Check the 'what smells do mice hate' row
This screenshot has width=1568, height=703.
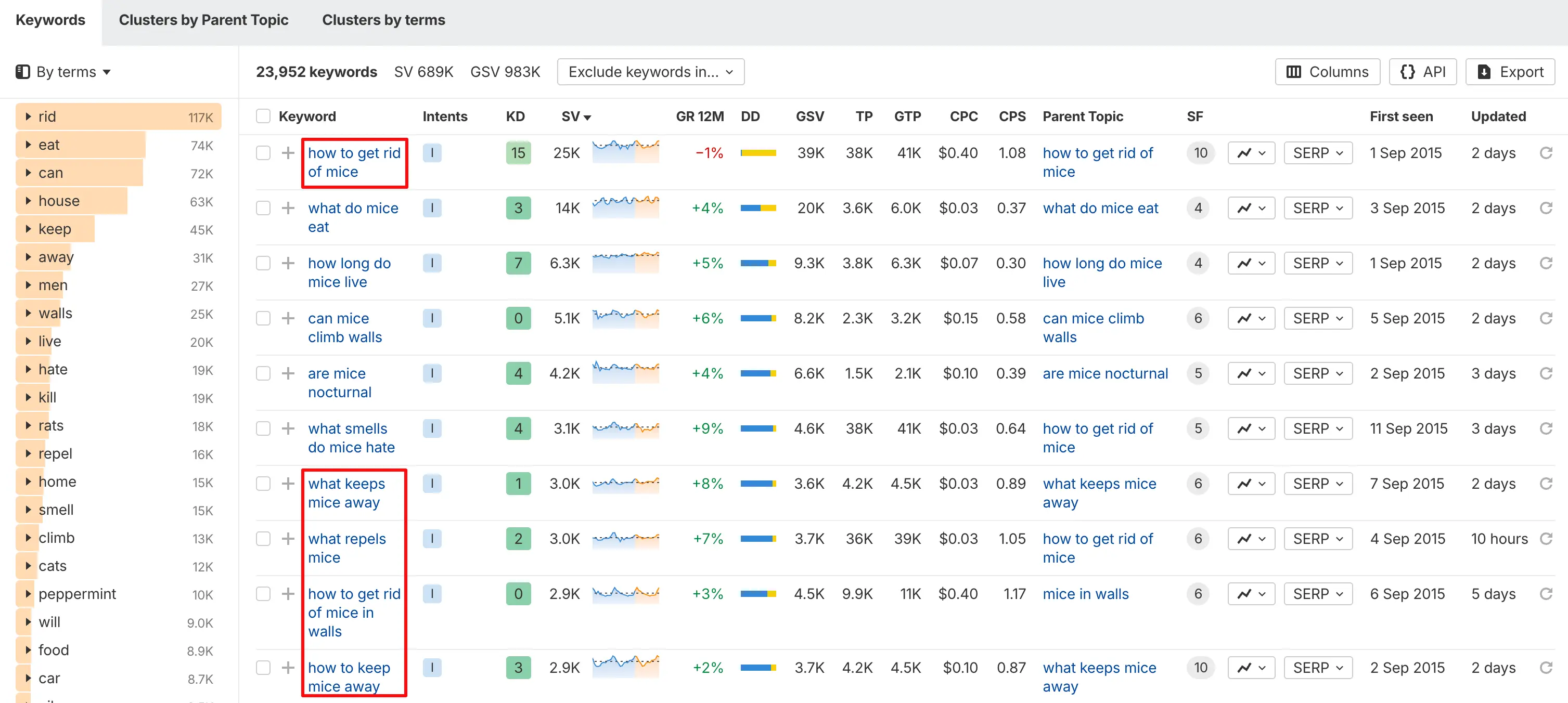coord(263,428)
